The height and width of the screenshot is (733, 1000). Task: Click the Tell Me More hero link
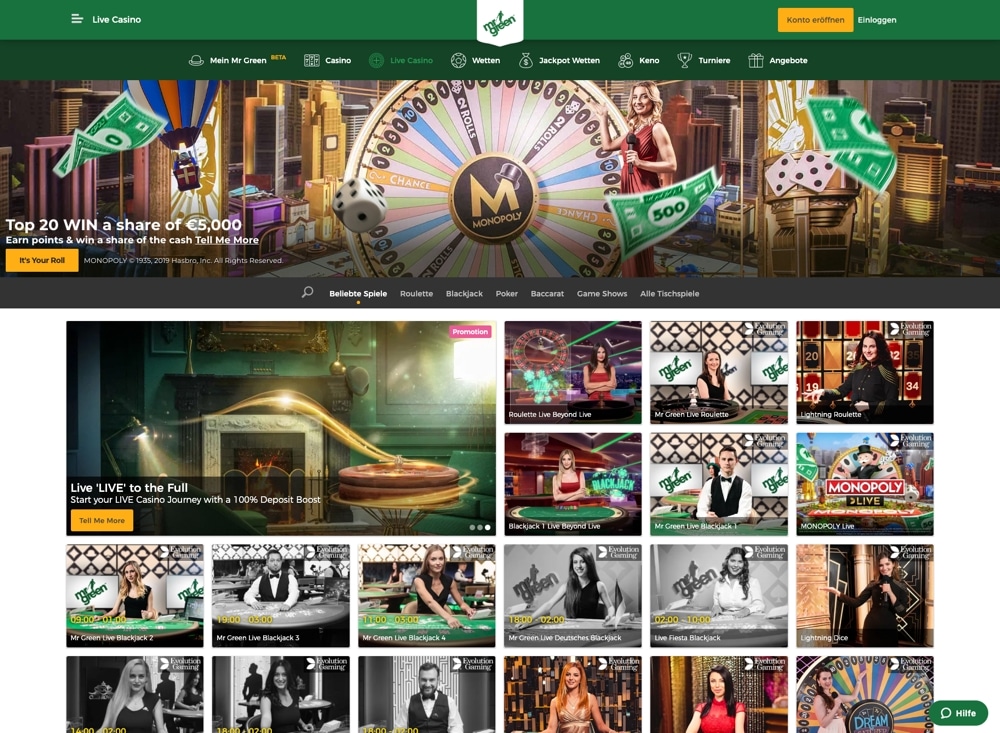coord(226,240)
